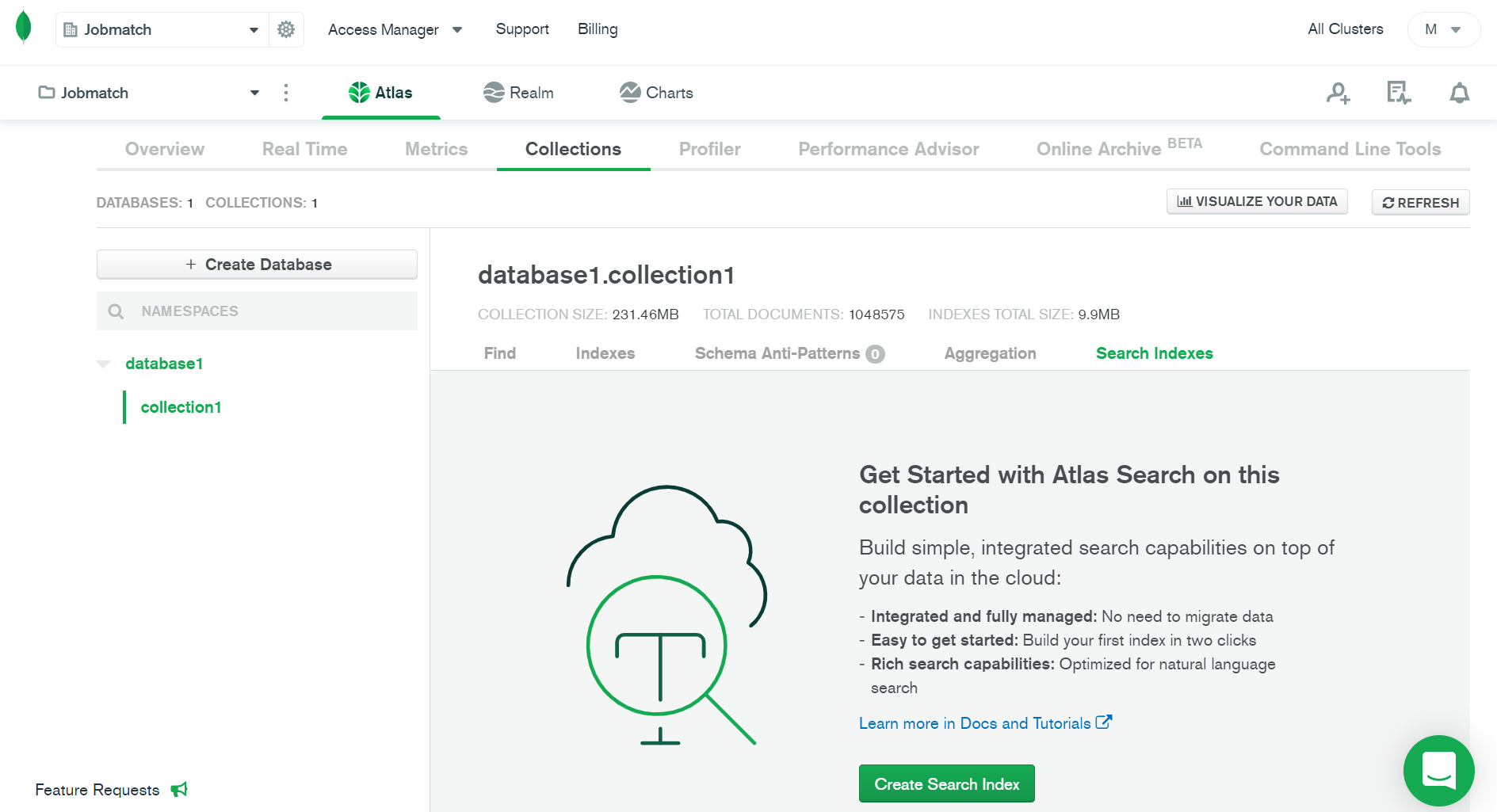Screen dimensions: 1497x812
Task: Expand the Access Manager menu
Action: [x=395, y=29]
